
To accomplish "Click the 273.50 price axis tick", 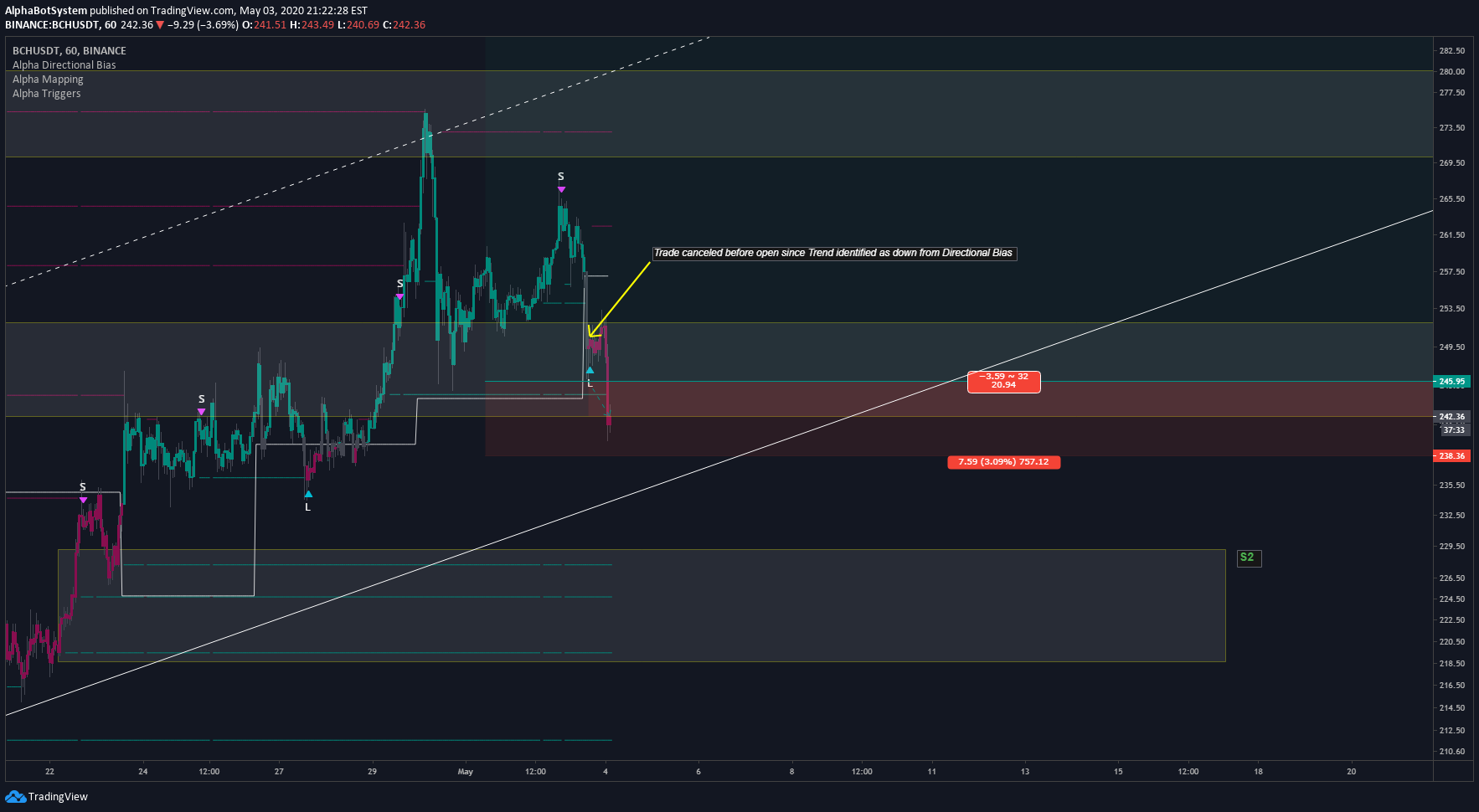I will 1452,128.
